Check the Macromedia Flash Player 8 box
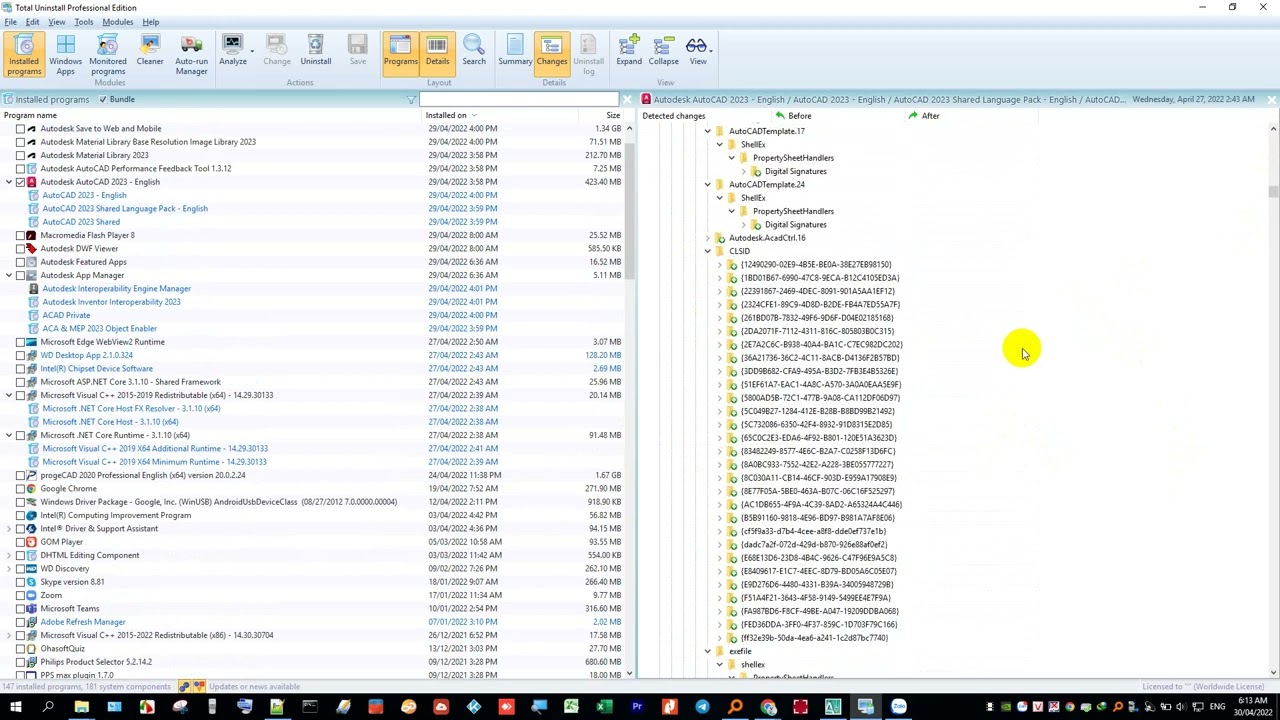Image resolution: width=1280 pixels, height=720 pixels. [x=20, y=235]
